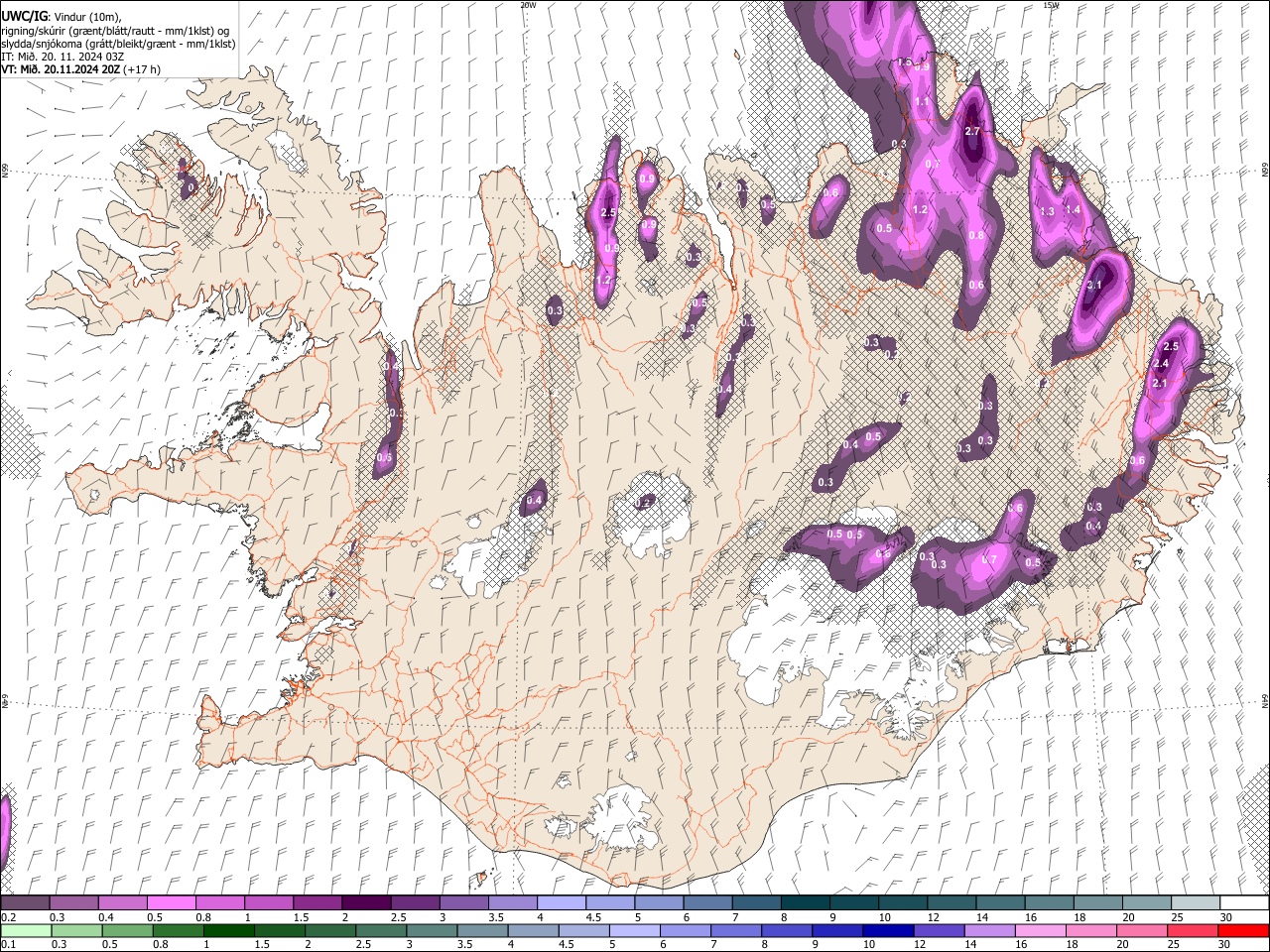Pick the darkest purple snow swatch between 2 and 2.5
Viewport: 1270px width, 952px height.
tap(366, 902)
